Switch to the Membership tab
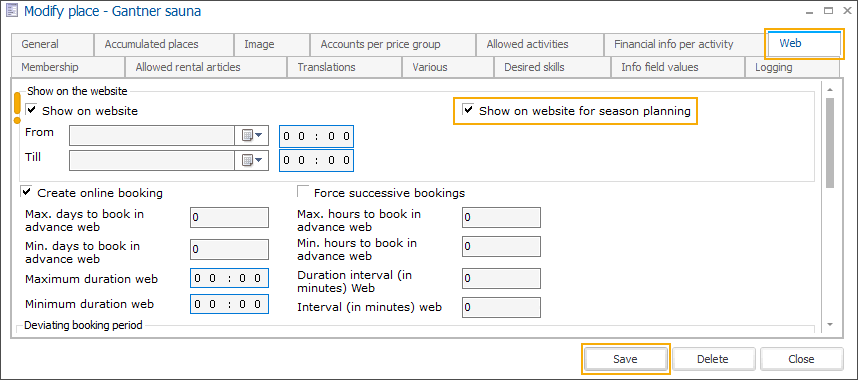Image resolution: width=858 pixels, height=380 pixels. tap(68, 67)
